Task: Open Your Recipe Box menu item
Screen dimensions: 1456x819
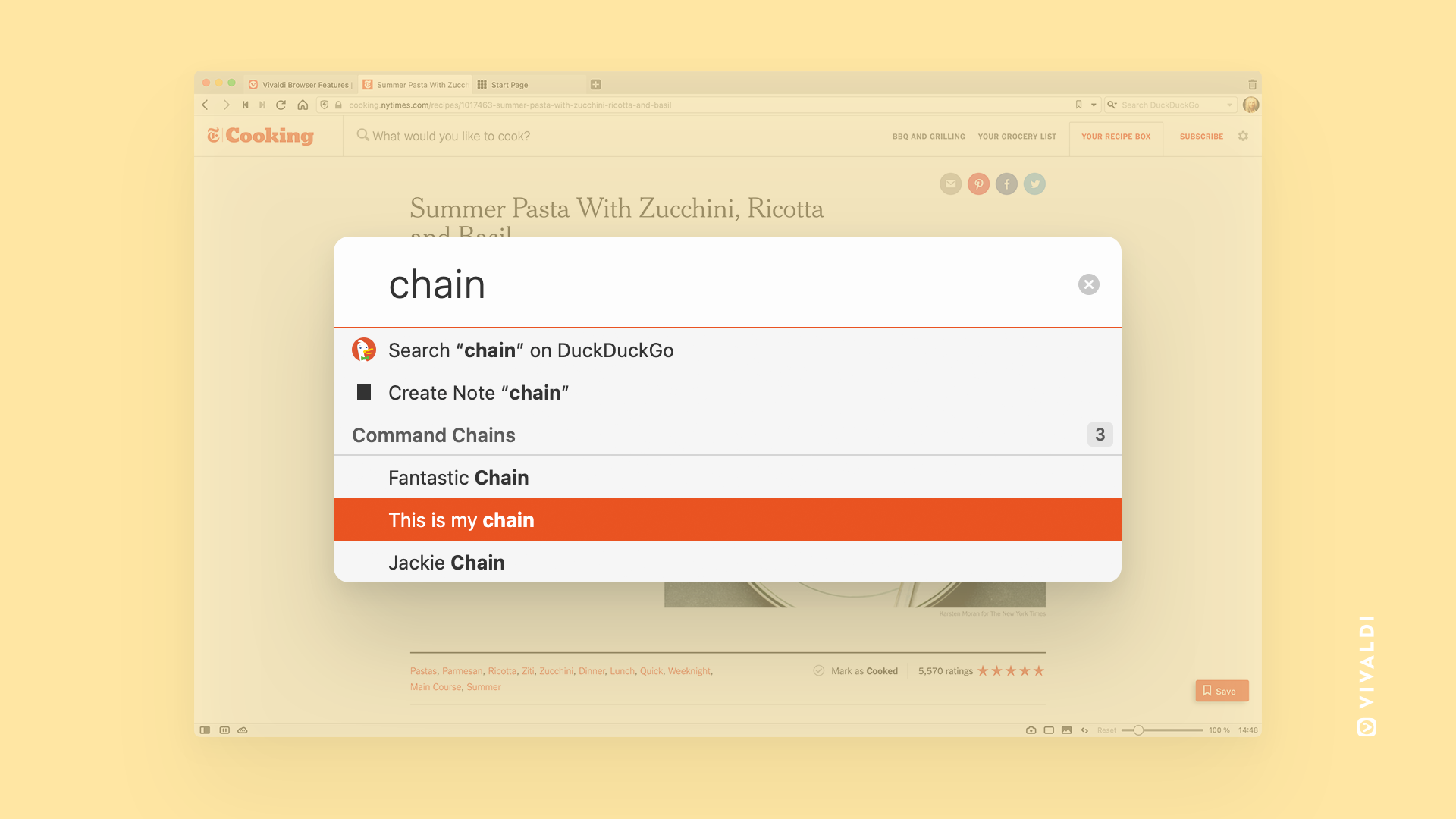Action: [1115, 136]
